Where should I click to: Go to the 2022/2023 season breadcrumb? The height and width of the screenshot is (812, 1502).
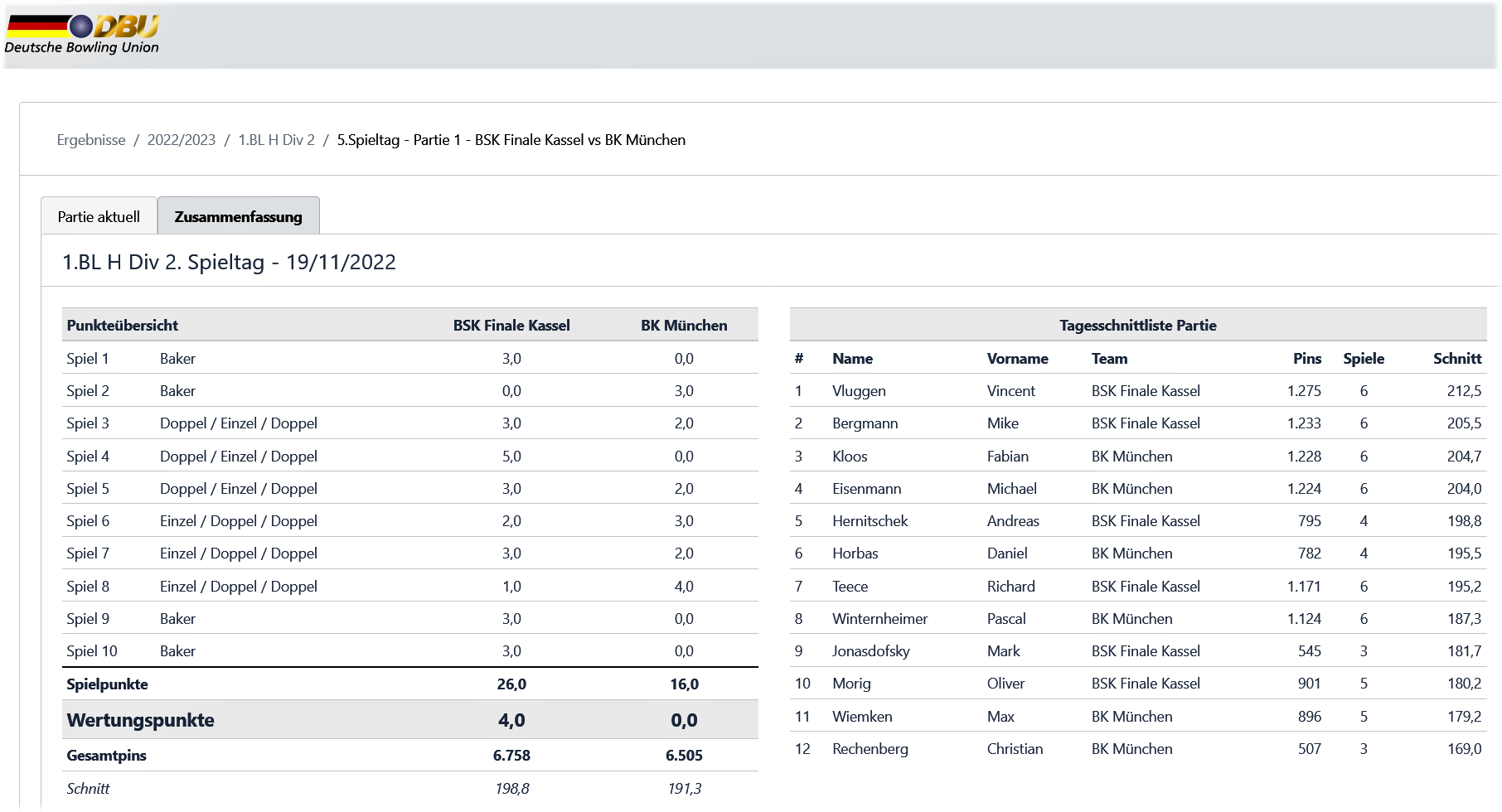click(x=182, y=140)
